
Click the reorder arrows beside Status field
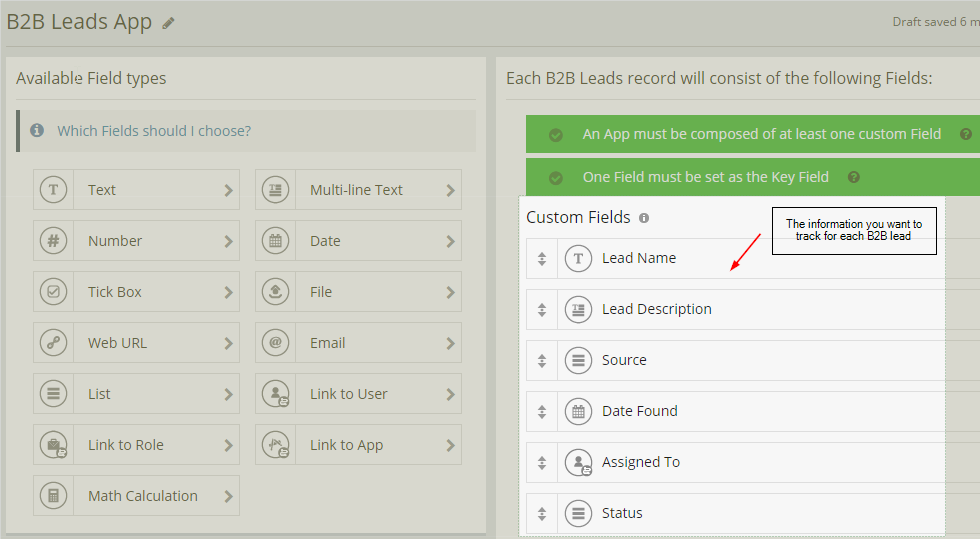(542, 514)
